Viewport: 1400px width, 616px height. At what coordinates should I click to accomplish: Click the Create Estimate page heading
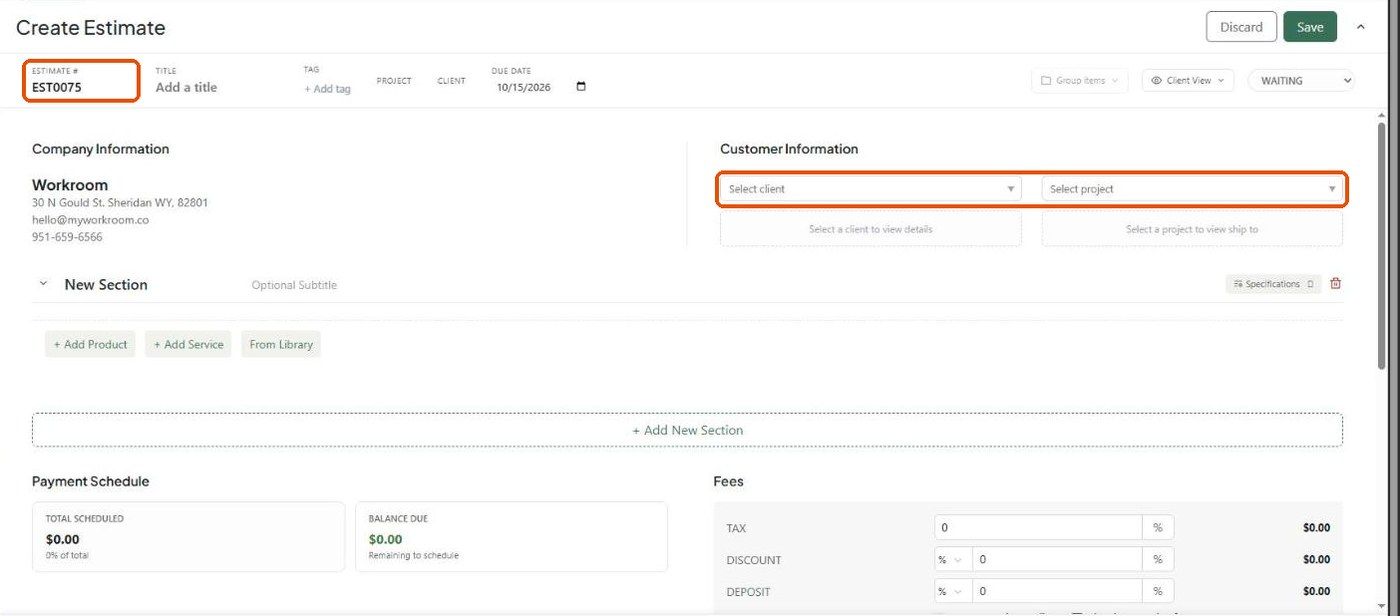click(91, 28)
